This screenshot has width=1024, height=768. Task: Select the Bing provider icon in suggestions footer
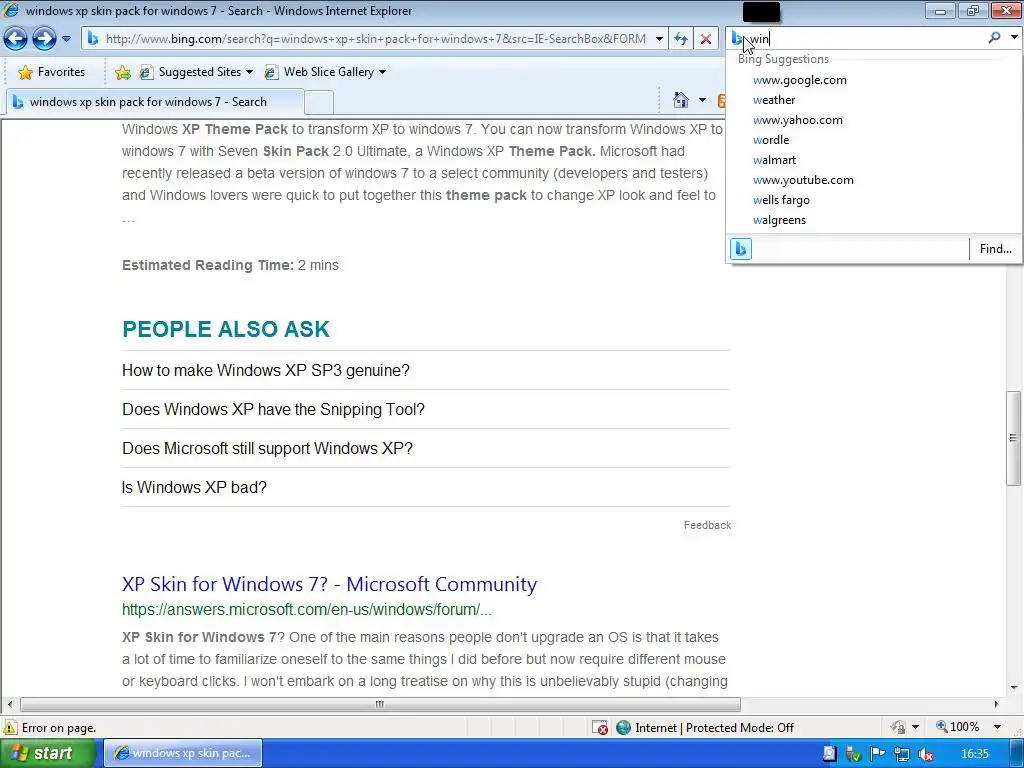[741, 249]
